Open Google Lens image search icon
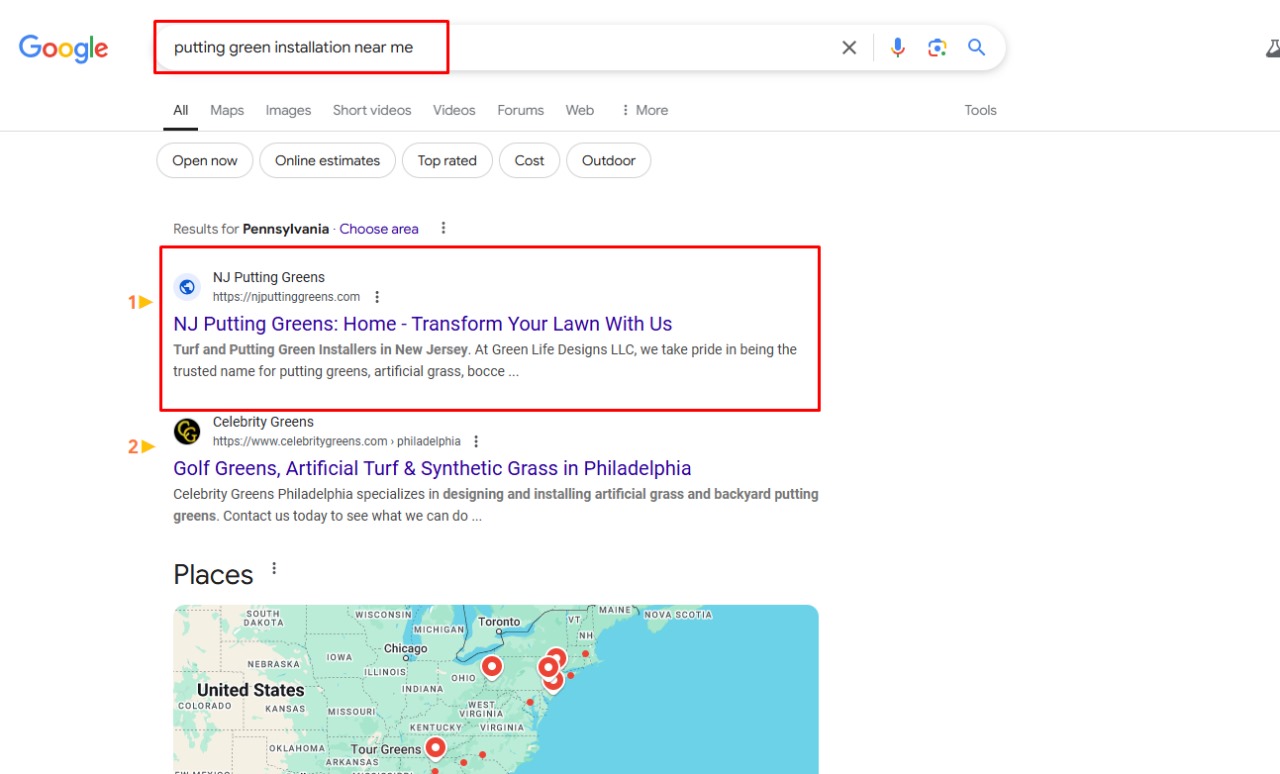Screen dimensions: 1280x774 pos(937,47)
